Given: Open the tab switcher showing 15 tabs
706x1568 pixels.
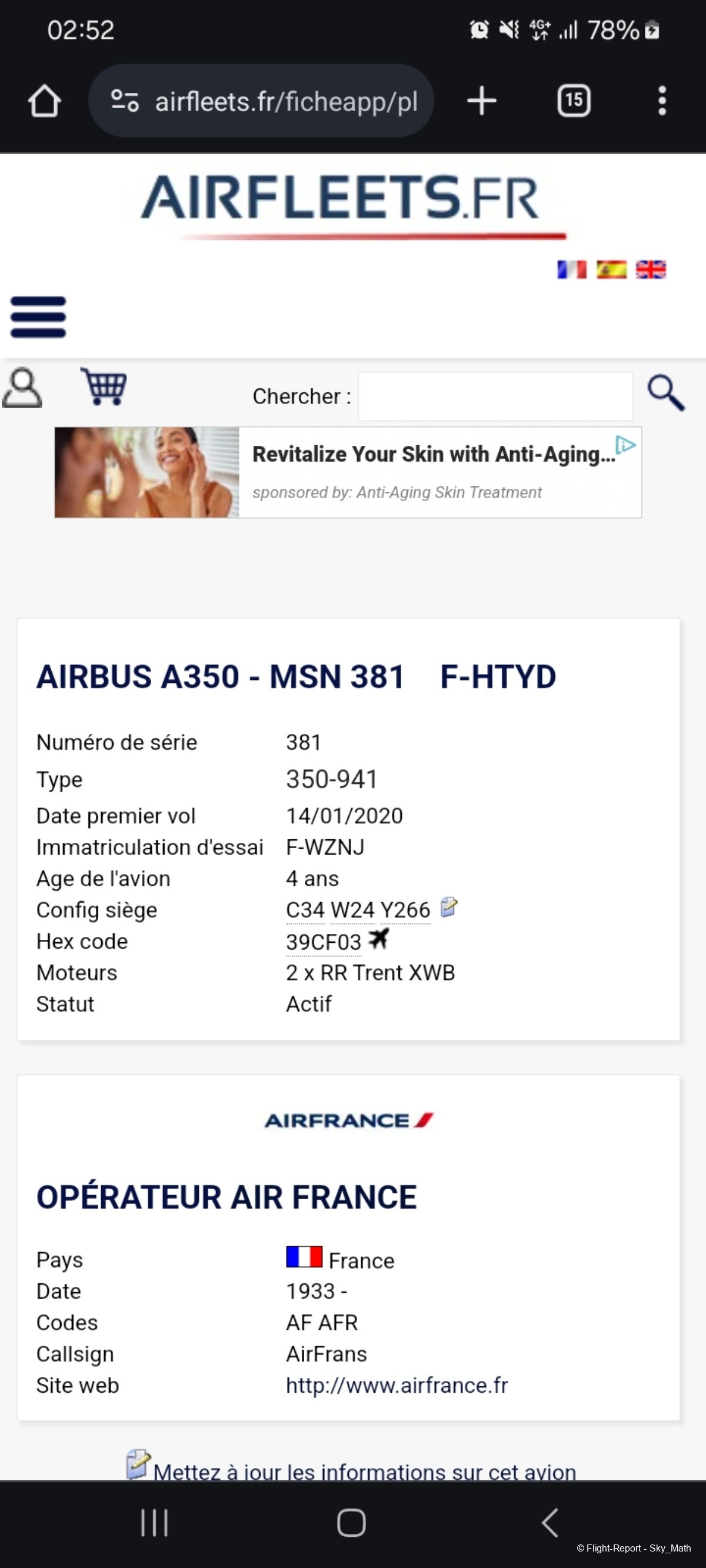Looking at the screenshot, I should tap(574, 101).
